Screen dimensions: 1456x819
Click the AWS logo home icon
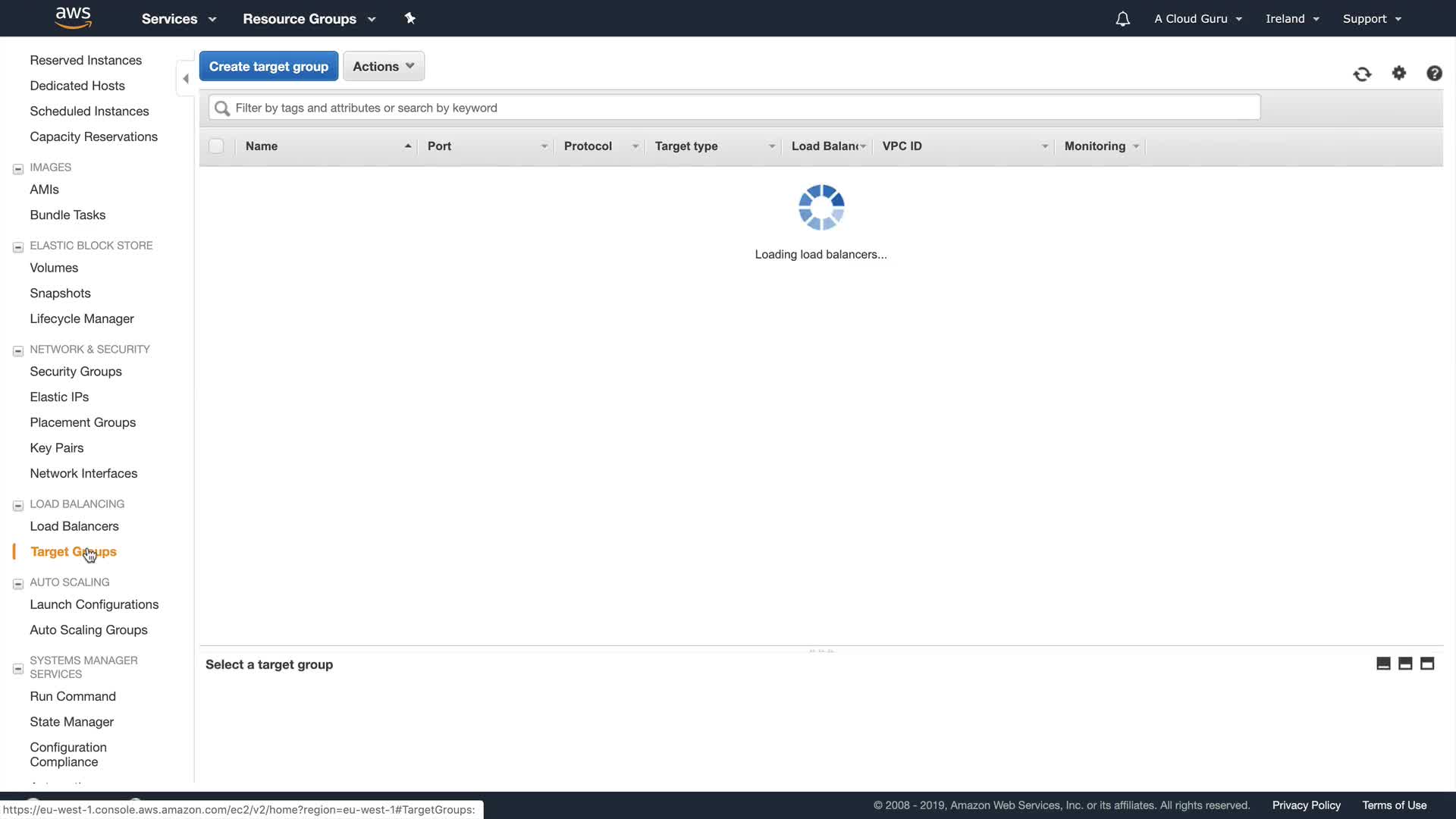74,17
